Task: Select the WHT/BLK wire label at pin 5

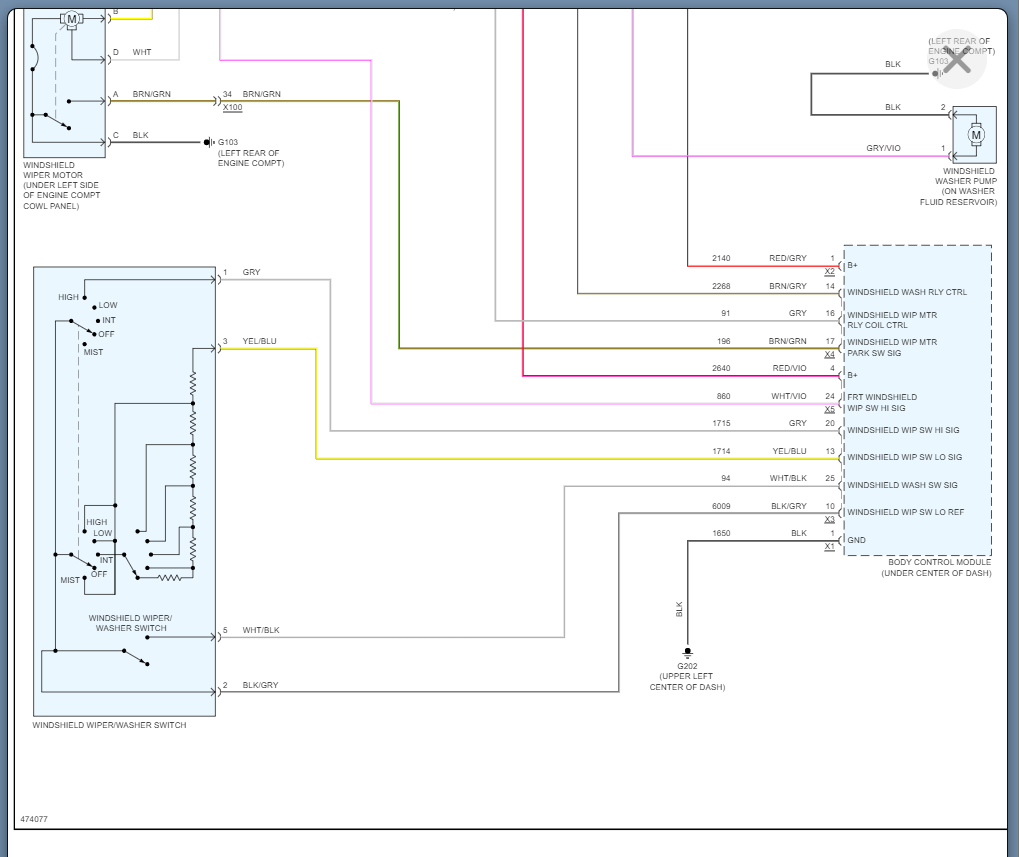Action: coord(261,630)
